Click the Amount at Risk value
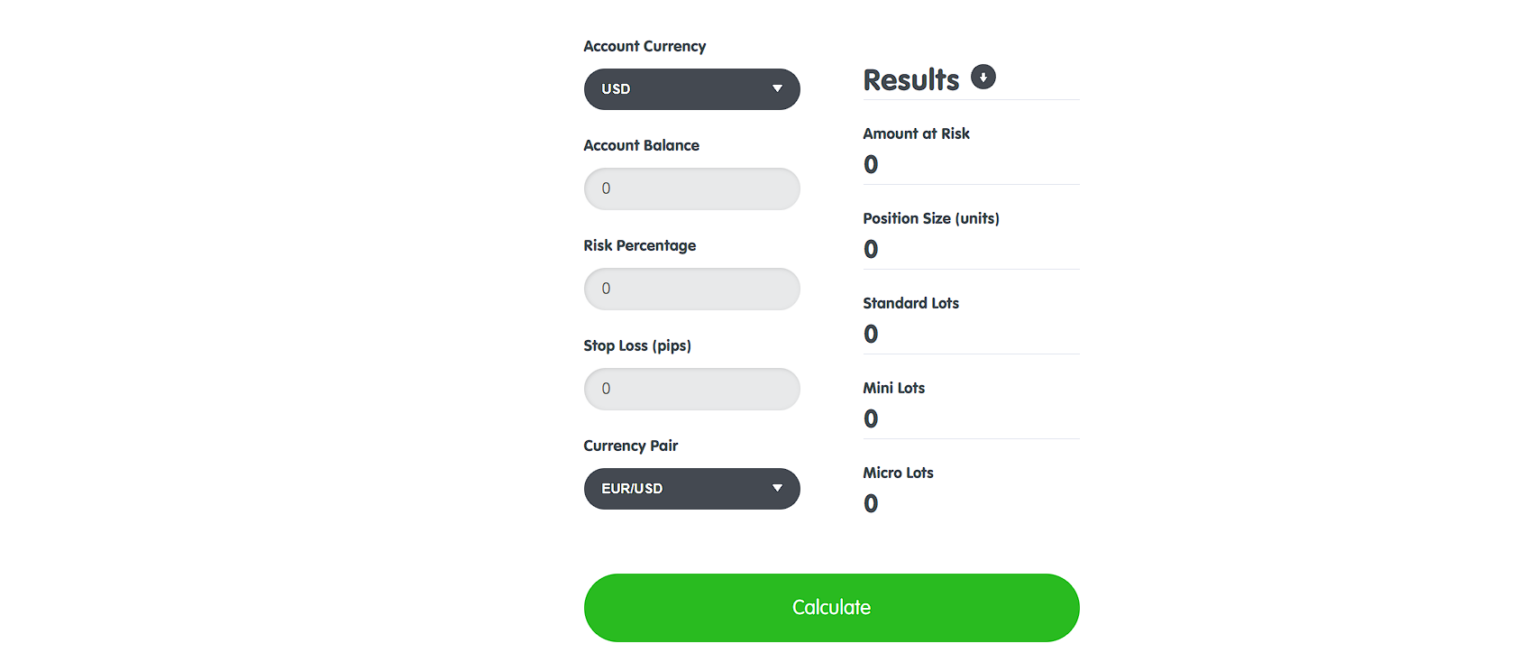Viewport: 1536px width, 662px height. point(870,164)
